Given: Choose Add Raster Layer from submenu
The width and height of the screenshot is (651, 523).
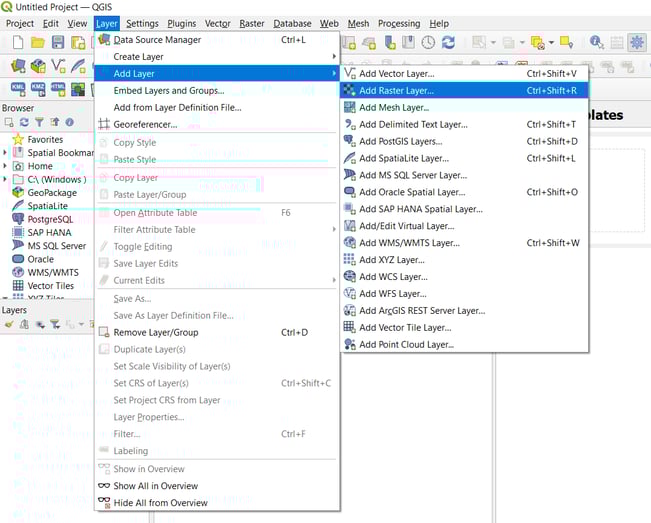Looking at the screenshot, I should 464,90.
